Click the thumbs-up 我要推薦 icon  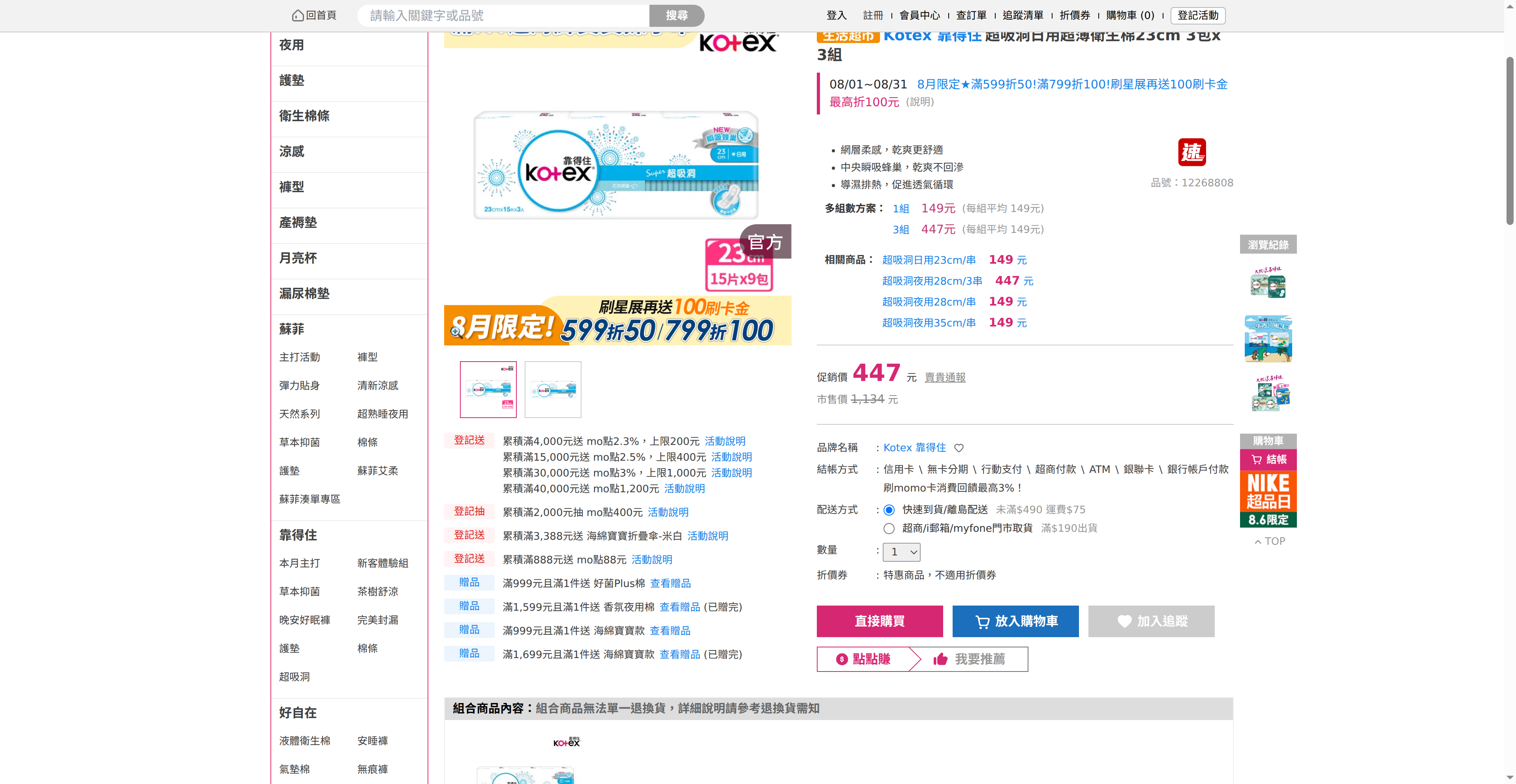tap(940, 659)
